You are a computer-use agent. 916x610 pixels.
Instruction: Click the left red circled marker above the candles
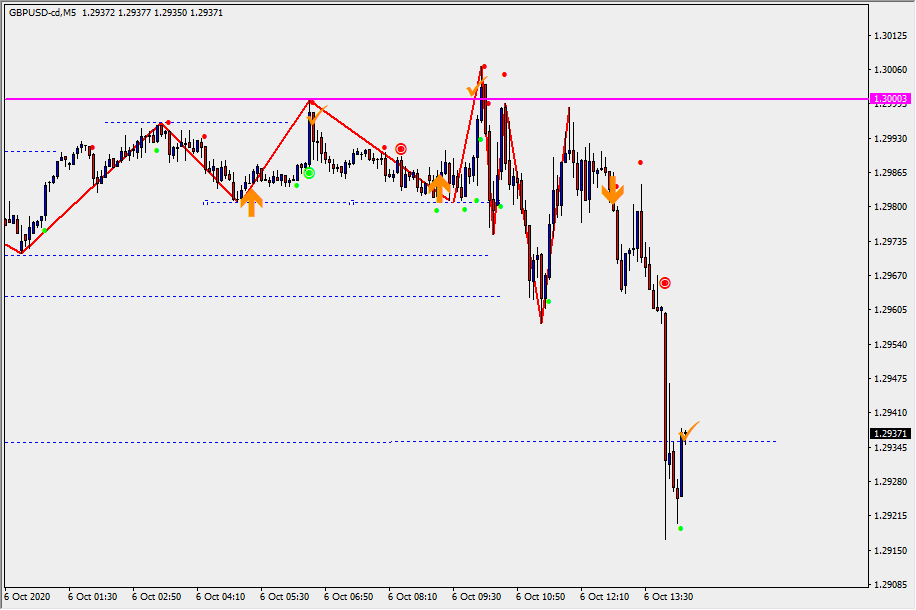coord(401,149)
